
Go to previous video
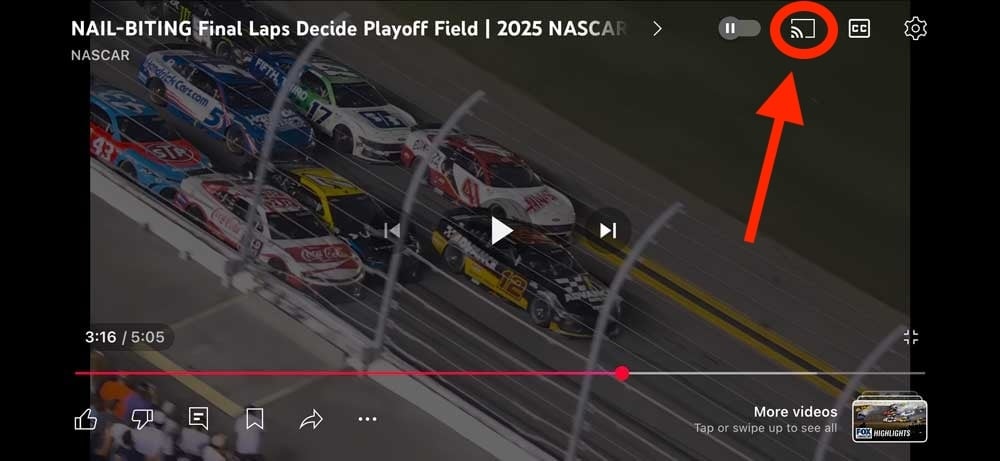coord(392,230)
